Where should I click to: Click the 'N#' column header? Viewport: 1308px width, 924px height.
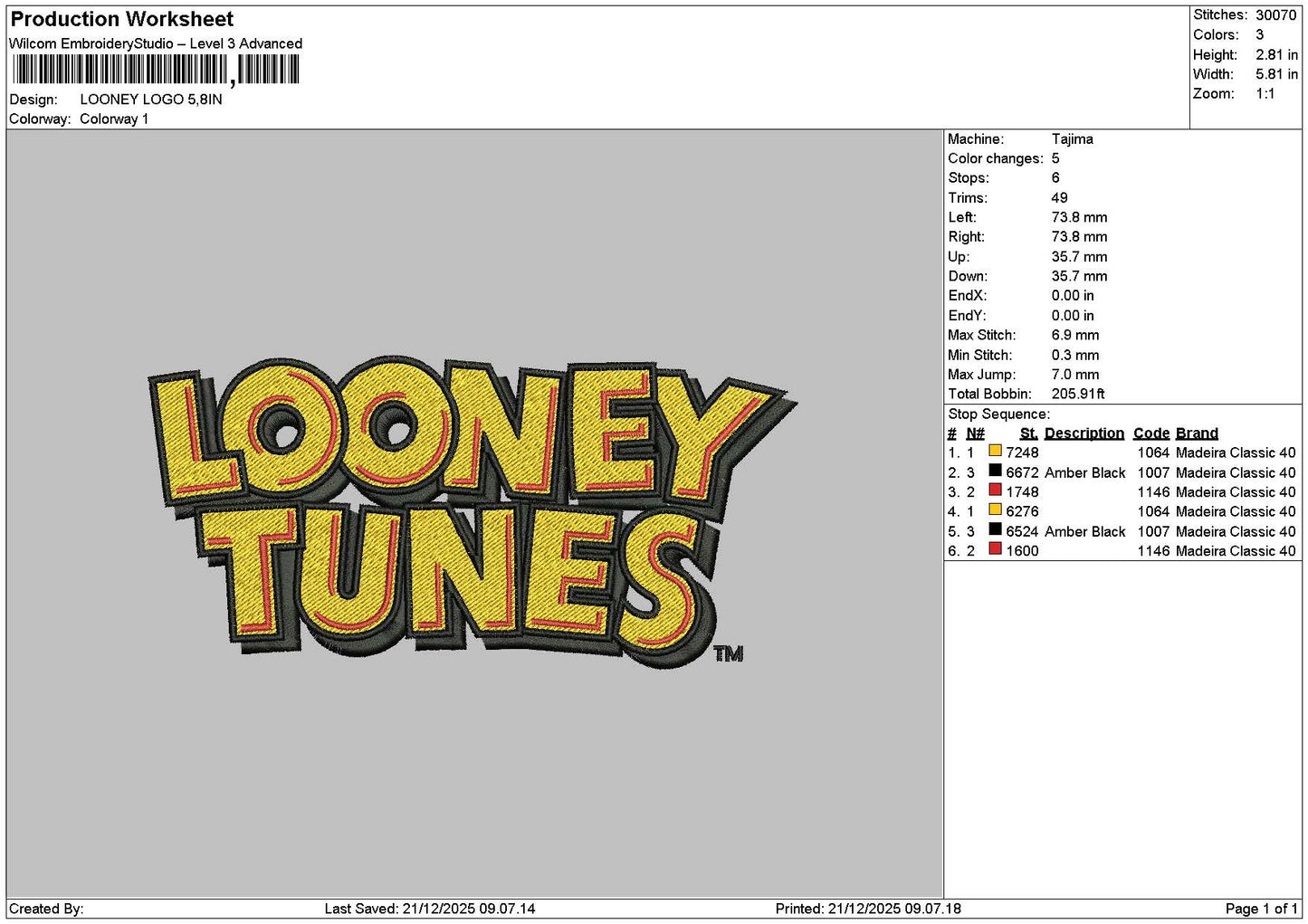(975, 433)
